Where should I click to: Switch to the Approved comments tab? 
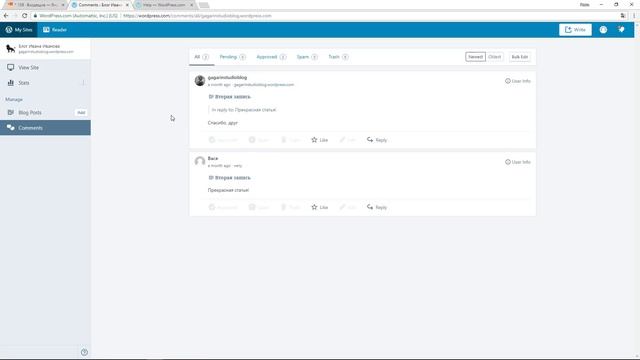tap(271, 57)
